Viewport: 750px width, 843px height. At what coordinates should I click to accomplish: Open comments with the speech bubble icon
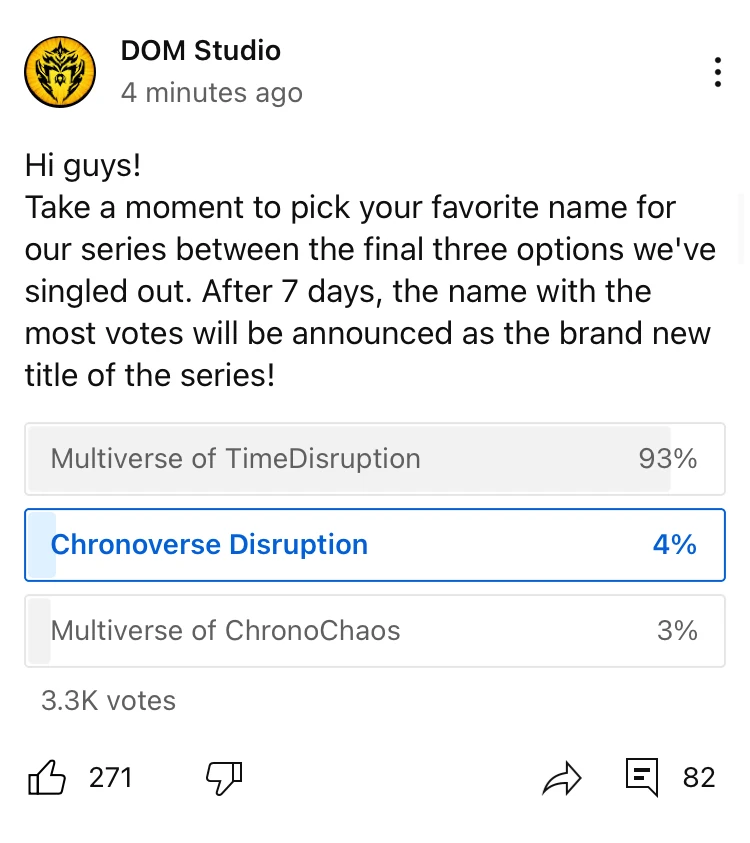[x=641, y=777]
